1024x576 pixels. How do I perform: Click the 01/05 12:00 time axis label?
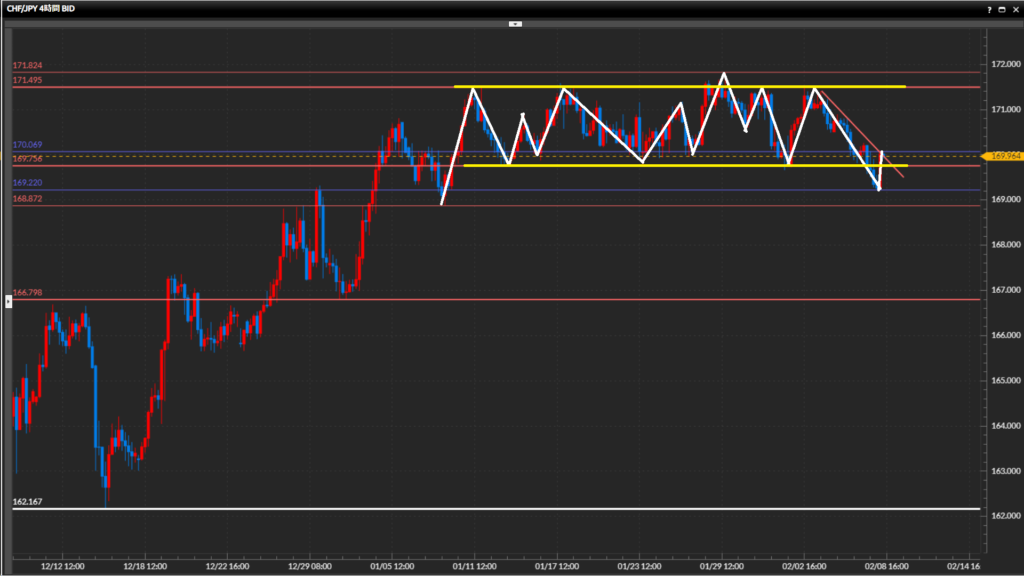[393, 564]
